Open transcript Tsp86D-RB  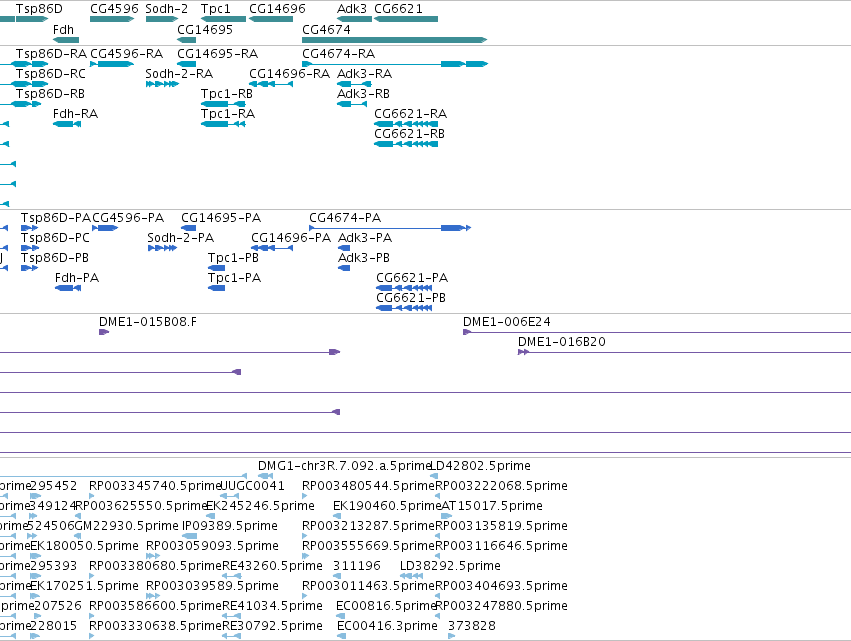[x=50, y=94]
